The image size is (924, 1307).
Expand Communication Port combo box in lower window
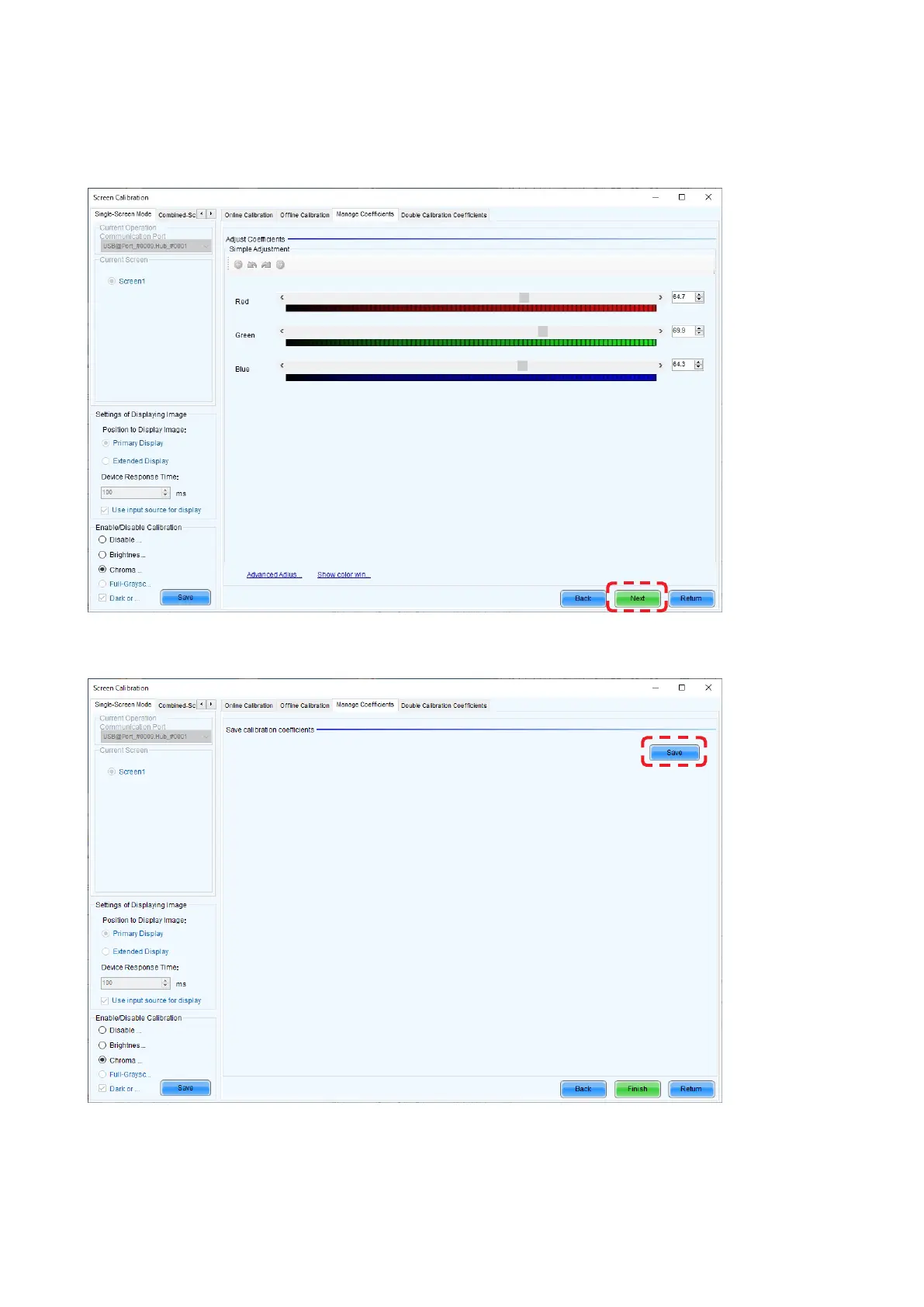pyautogui.click(x=206, y=737)
